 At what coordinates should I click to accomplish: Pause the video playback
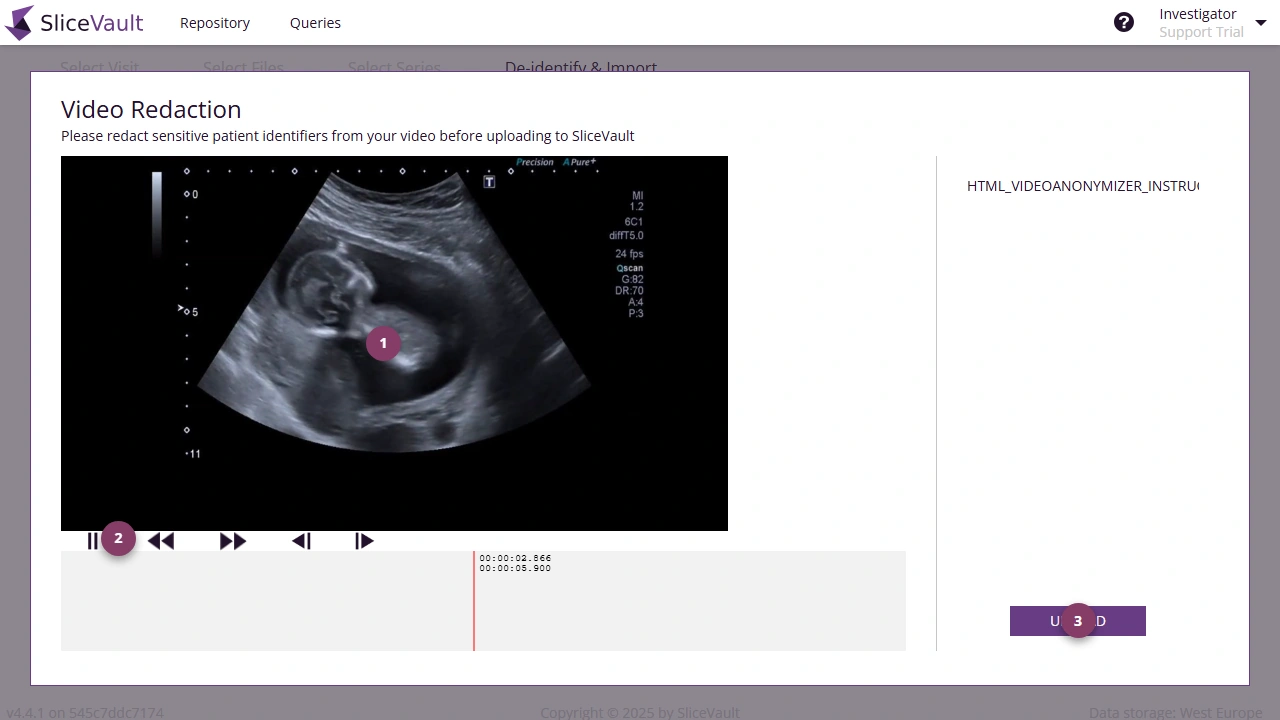(x=93, y=541)
